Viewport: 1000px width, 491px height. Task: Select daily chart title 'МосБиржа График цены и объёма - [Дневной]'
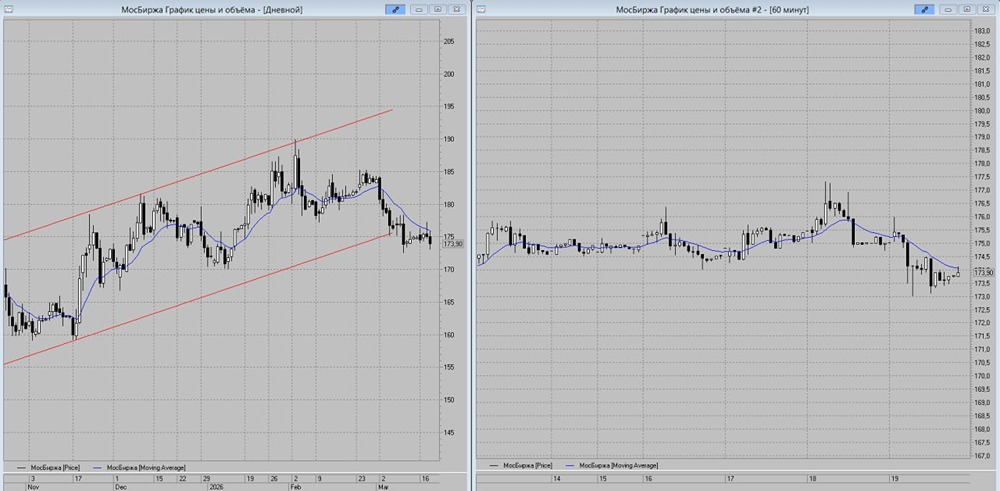pos(212,10)
